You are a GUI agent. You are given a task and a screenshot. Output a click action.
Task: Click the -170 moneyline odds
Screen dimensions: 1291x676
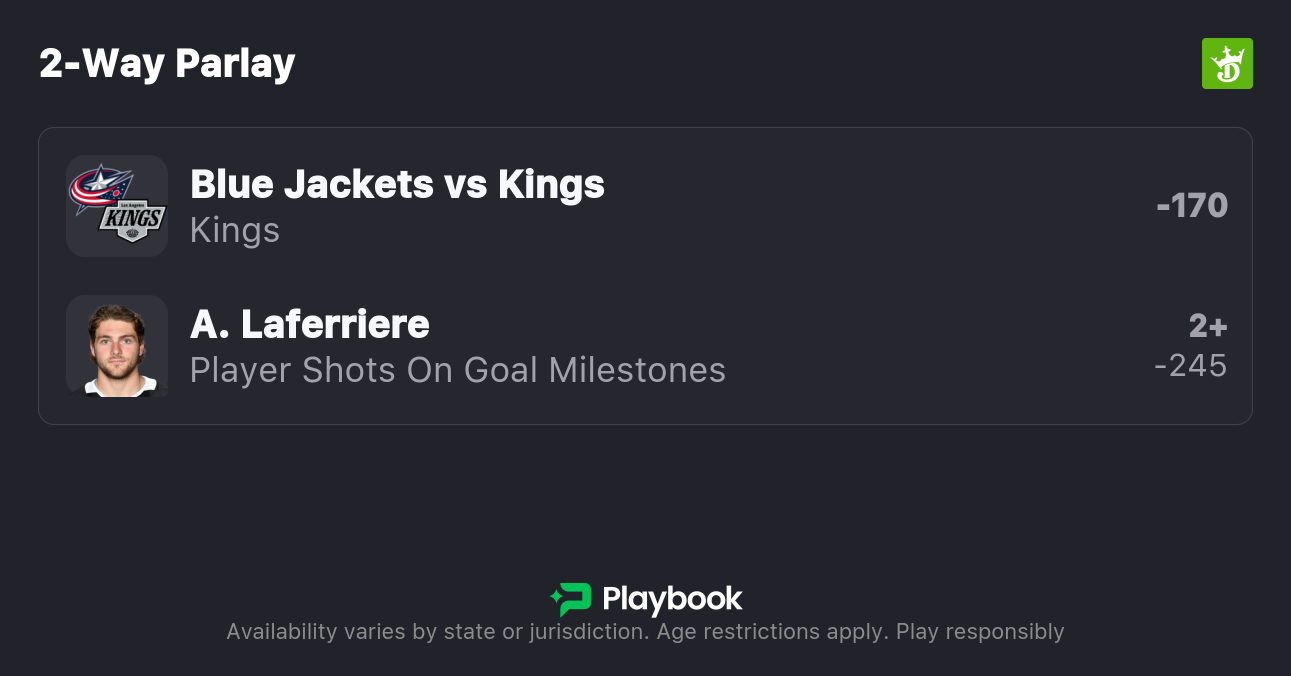click(x=1192, y=205)
